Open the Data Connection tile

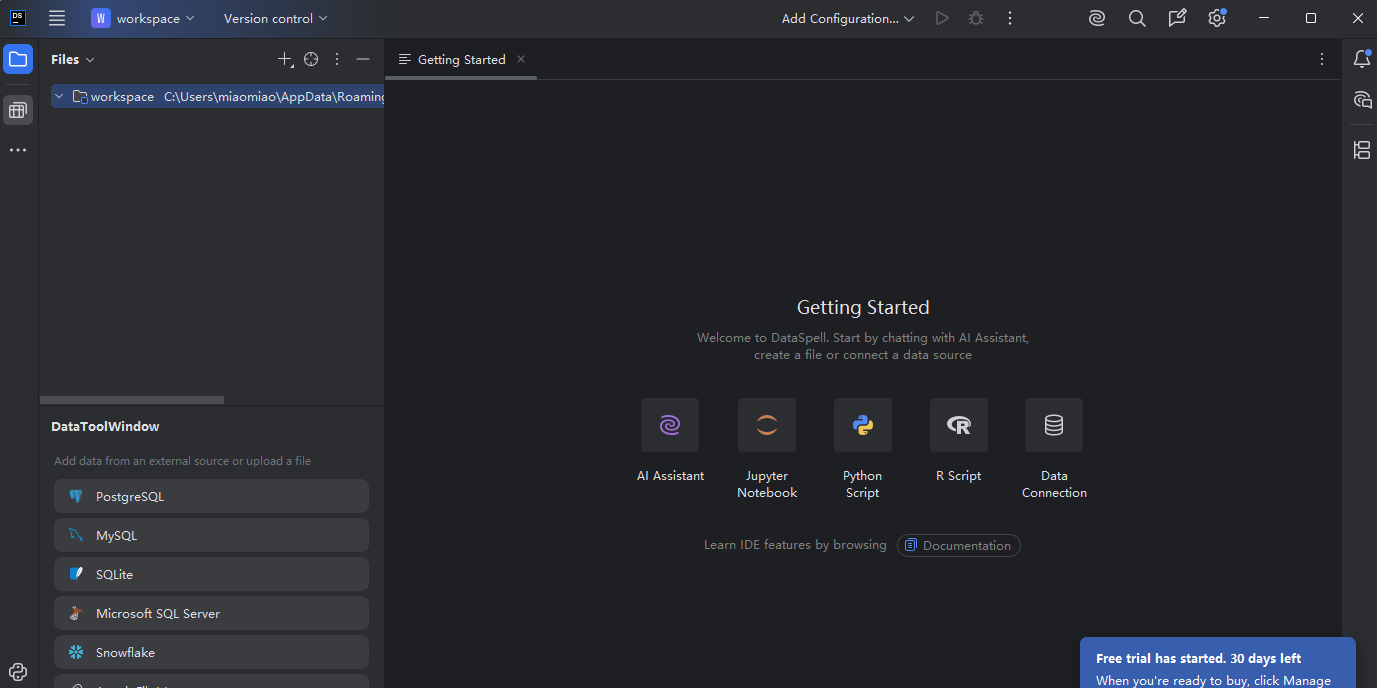click(1053, 425)
